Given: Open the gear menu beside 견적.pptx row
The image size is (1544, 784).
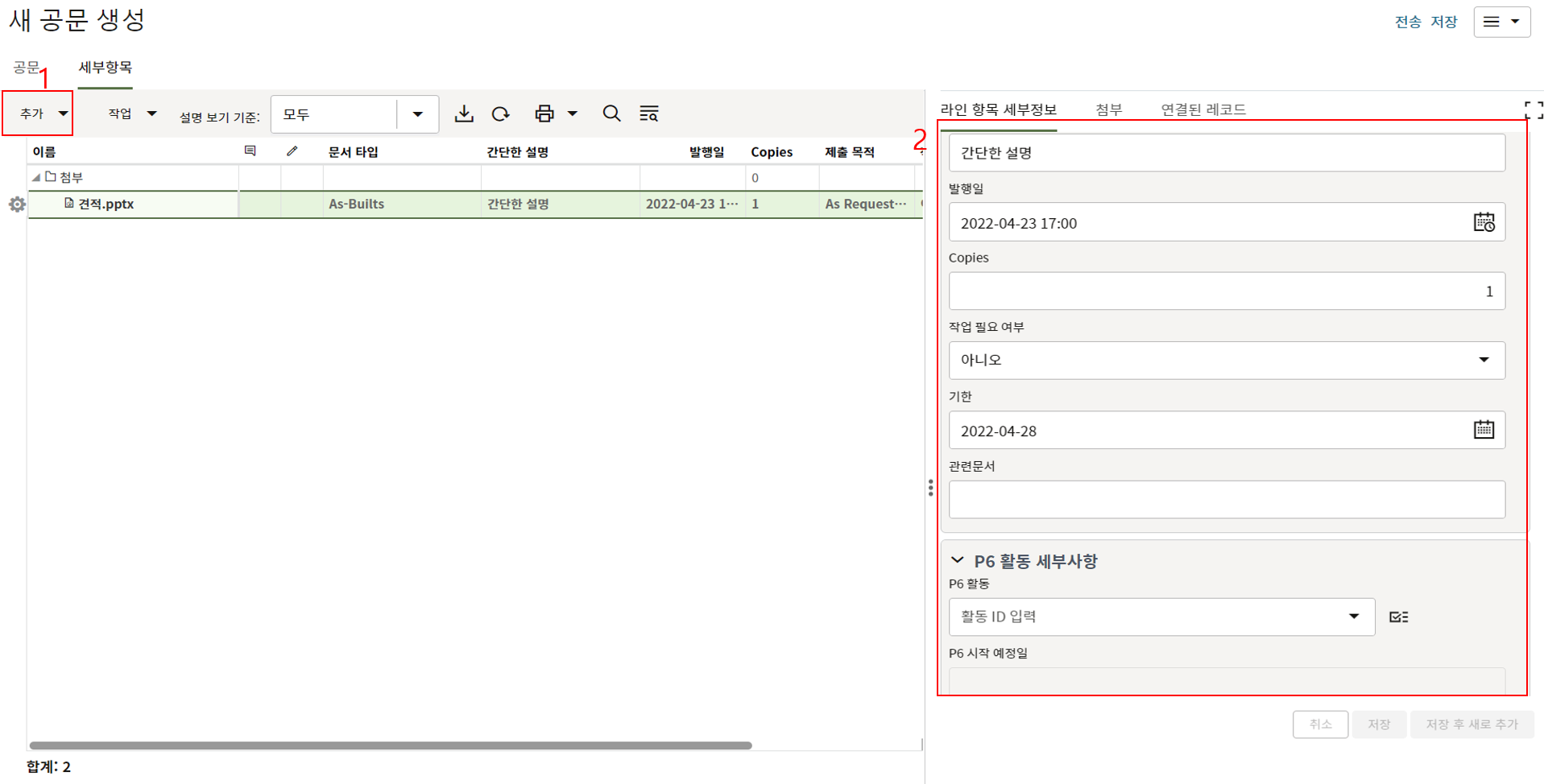Looking at the screenshot, I should [17, 204].
